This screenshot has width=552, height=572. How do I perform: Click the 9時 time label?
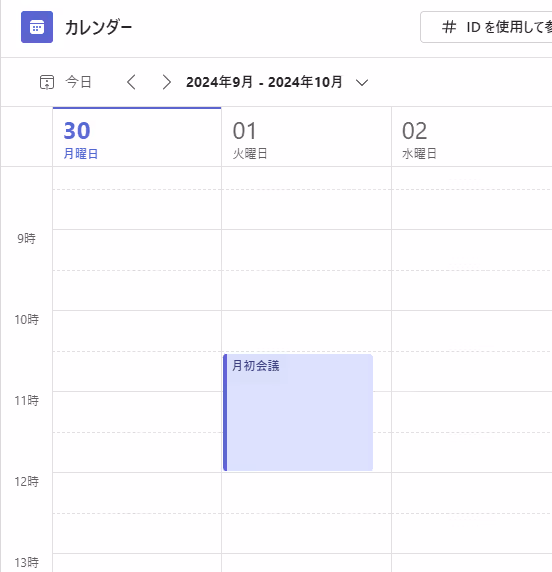pos(27,239)
